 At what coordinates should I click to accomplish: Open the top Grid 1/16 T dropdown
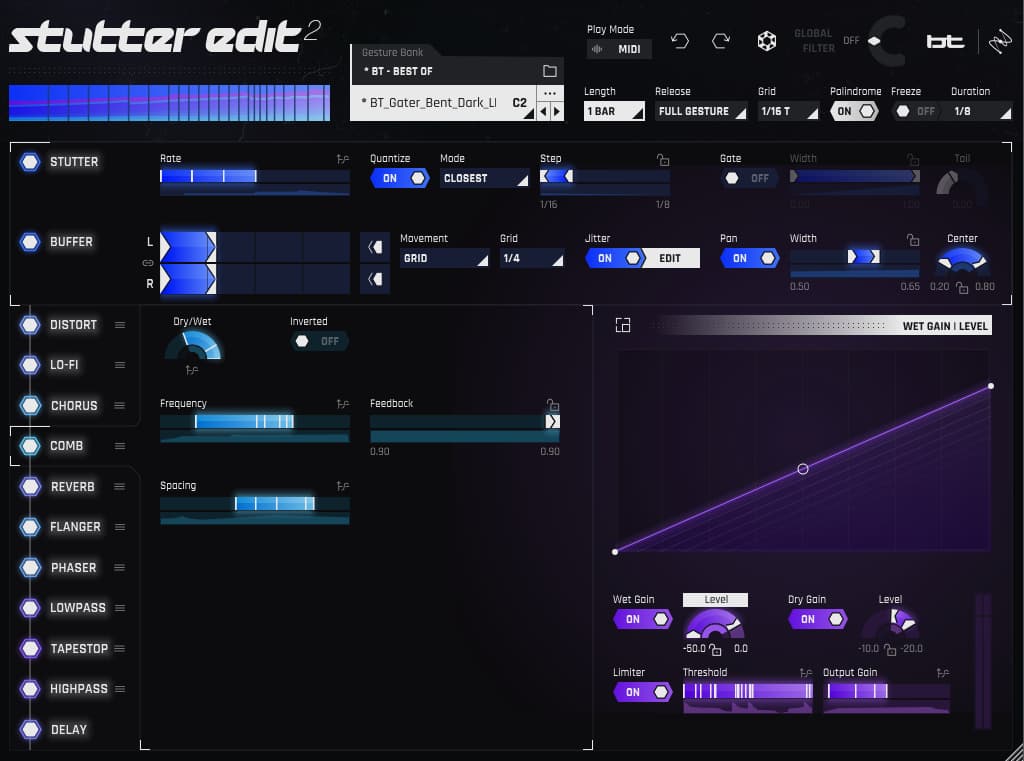point(788,111)
